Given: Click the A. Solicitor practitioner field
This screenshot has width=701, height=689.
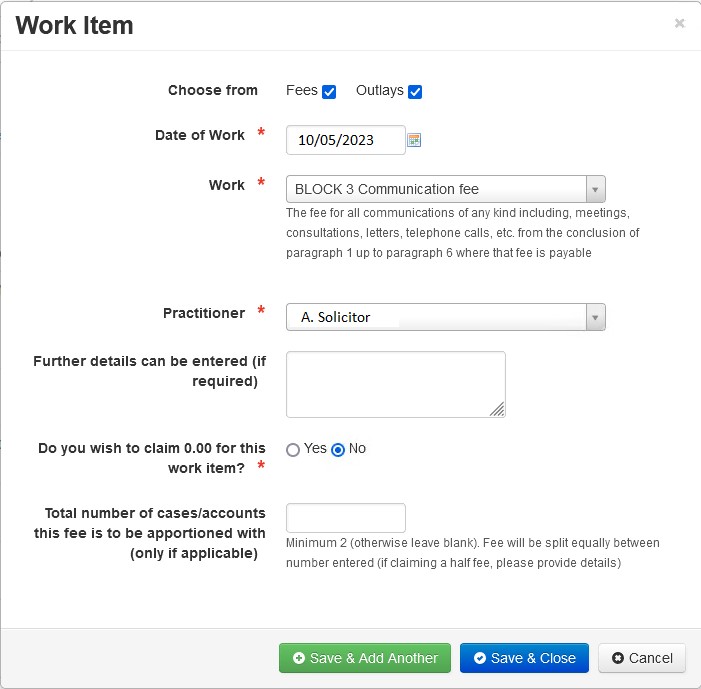Looking at the screenshot, I should pos(446,317).
